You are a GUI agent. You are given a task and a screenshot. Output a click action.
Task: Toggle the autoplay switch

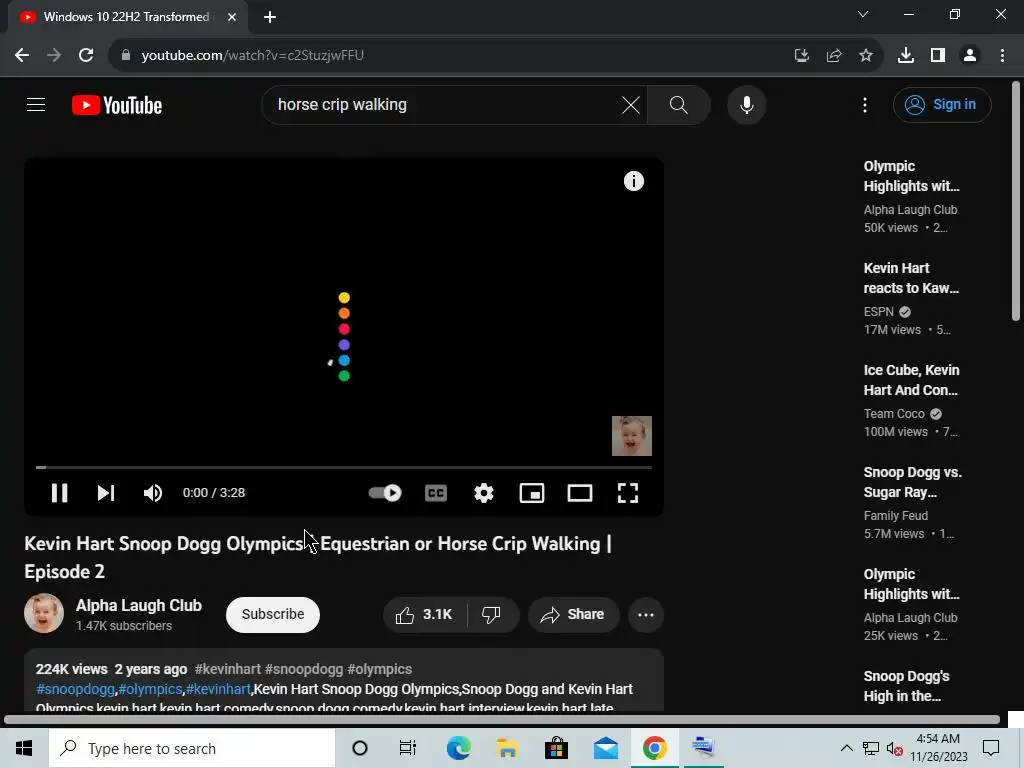point(385,492)
